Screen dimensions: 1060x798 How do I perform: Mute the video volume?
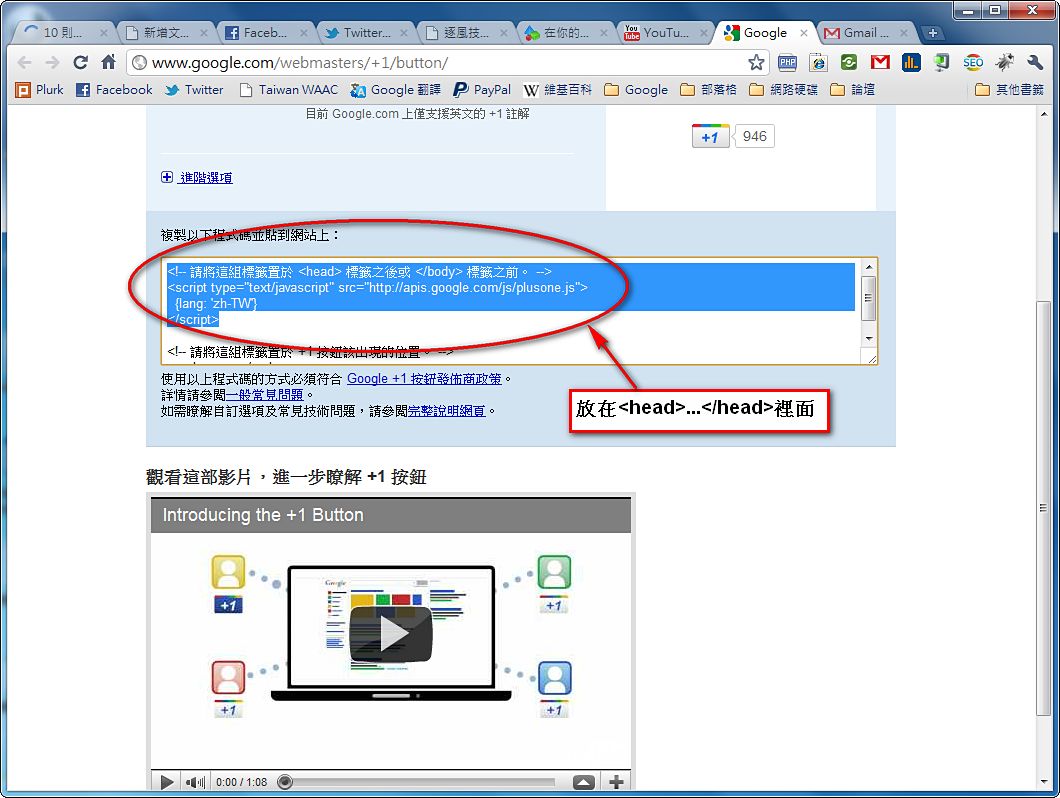[195, 782]
